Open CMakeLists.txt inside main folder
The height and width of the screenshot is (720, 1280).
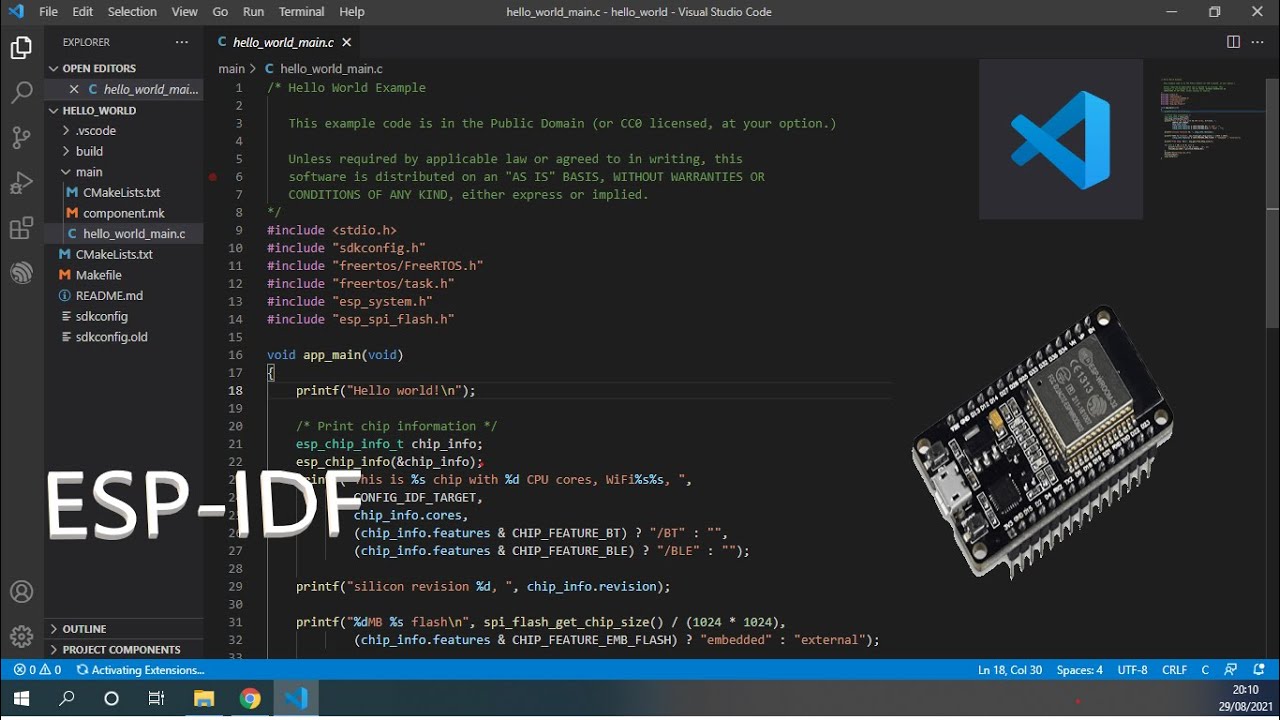tap(124, 192)
